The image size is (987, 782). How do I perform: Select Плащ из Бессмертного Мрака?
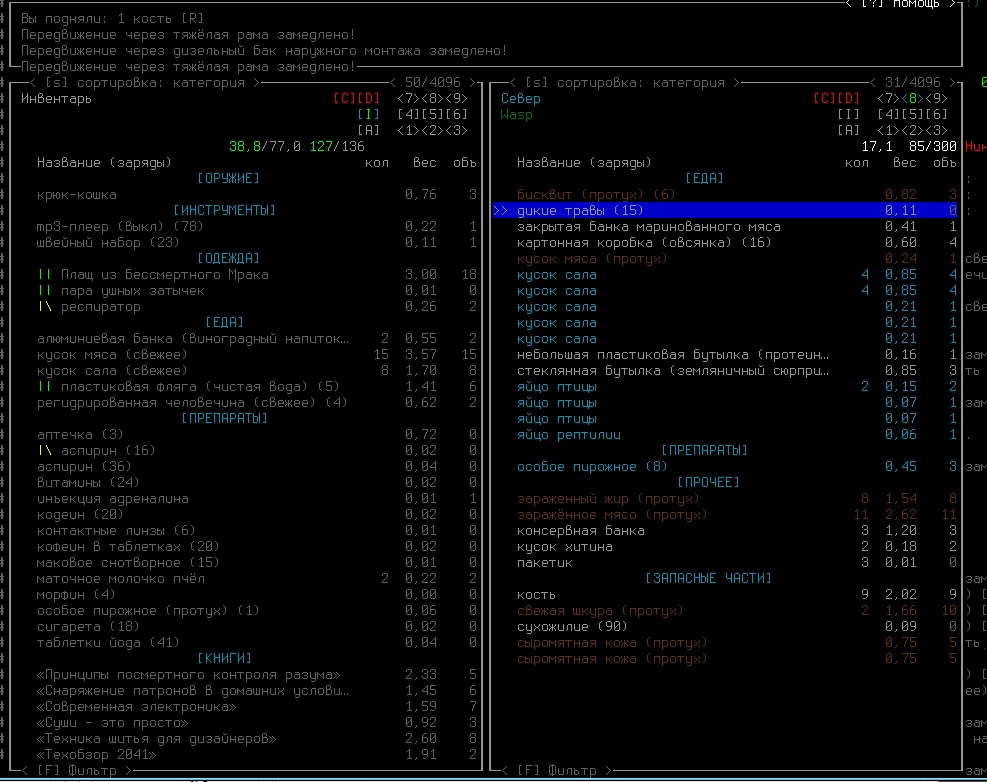click(x=257, y=275)
